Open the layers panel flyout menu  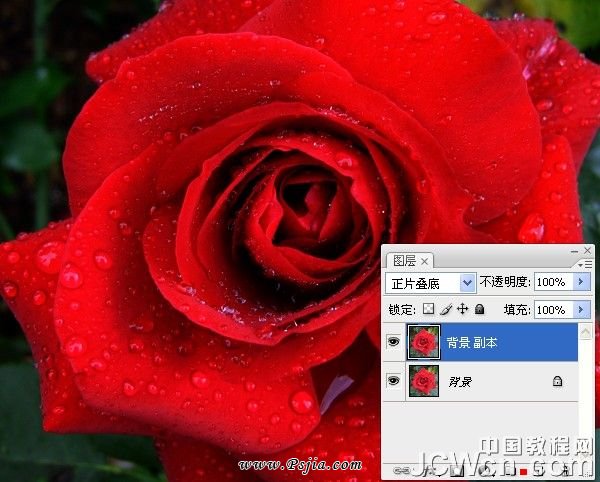coord(585,264)
